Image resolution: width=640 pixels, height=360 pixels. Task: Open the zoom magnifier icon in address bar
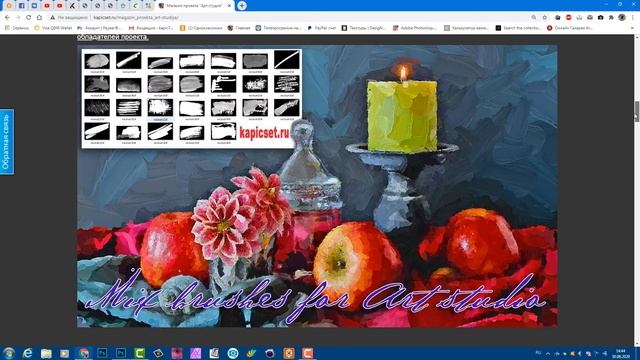[533, 18]
